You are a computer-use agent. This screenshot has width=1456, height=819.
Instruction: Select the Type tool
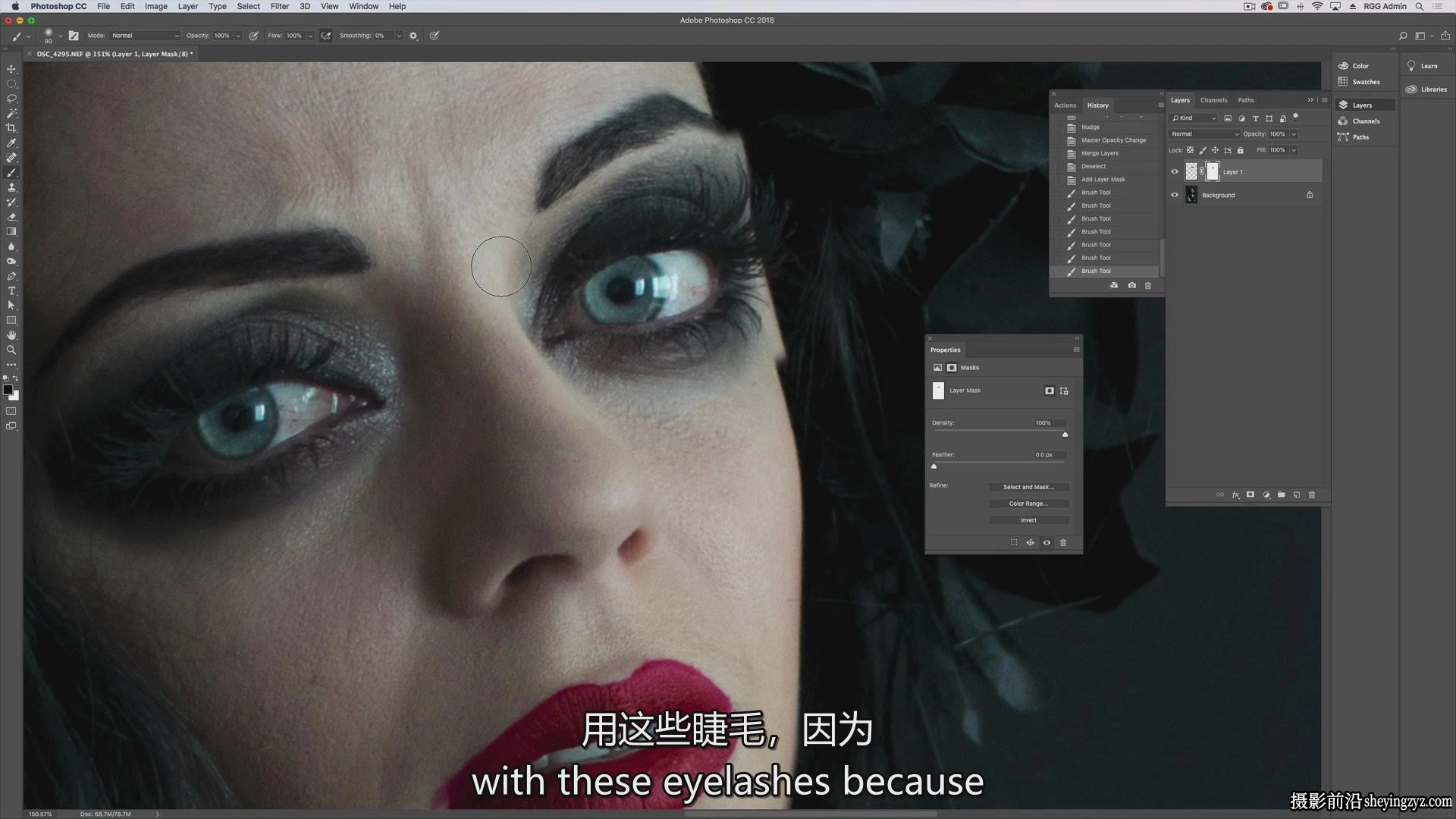click(x=11, y=291)
